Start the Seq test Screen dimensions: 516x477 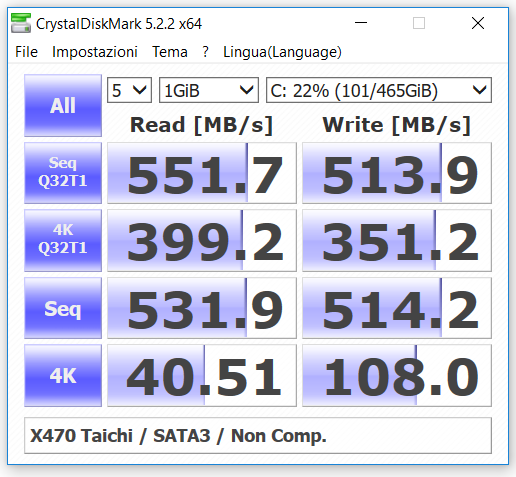[x=63, y=308]
